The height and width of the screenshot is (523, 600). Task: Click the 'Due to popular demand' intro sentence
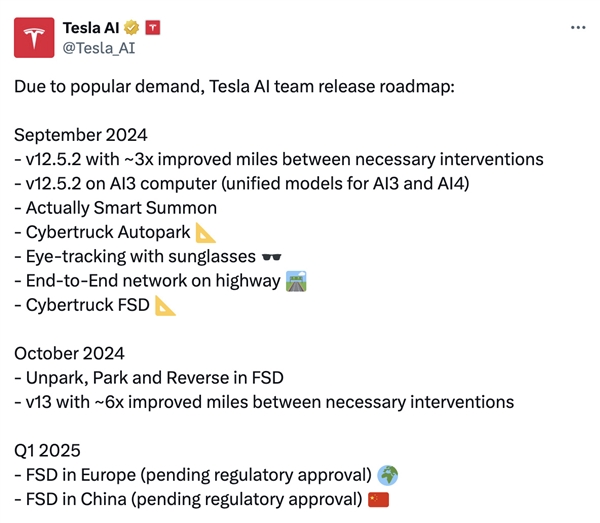234,87
